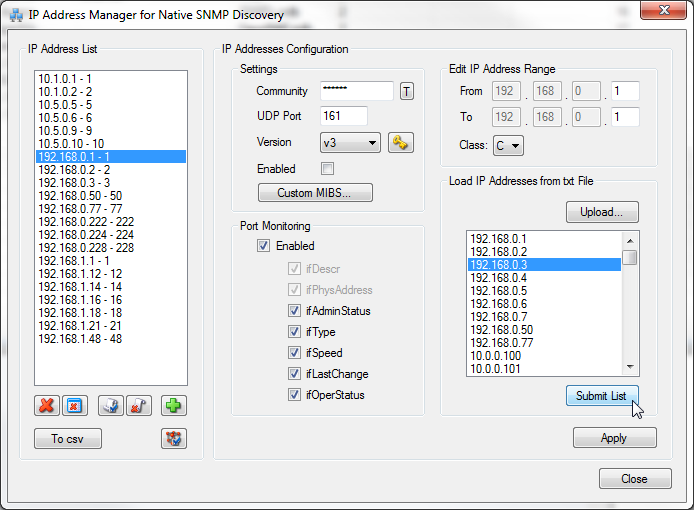The image size is (694, 510).
Task: Toggle the ifSpeed checkbox
Action: 294,353
